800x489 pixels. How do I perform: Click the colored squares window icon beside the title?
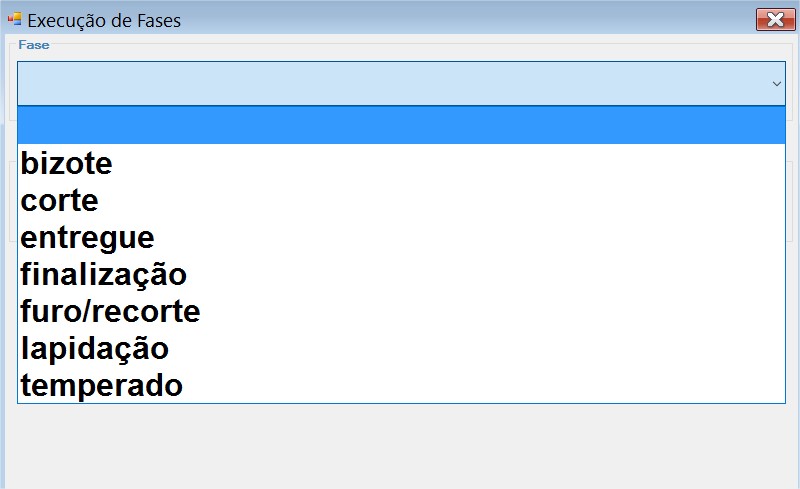(14, 19)
